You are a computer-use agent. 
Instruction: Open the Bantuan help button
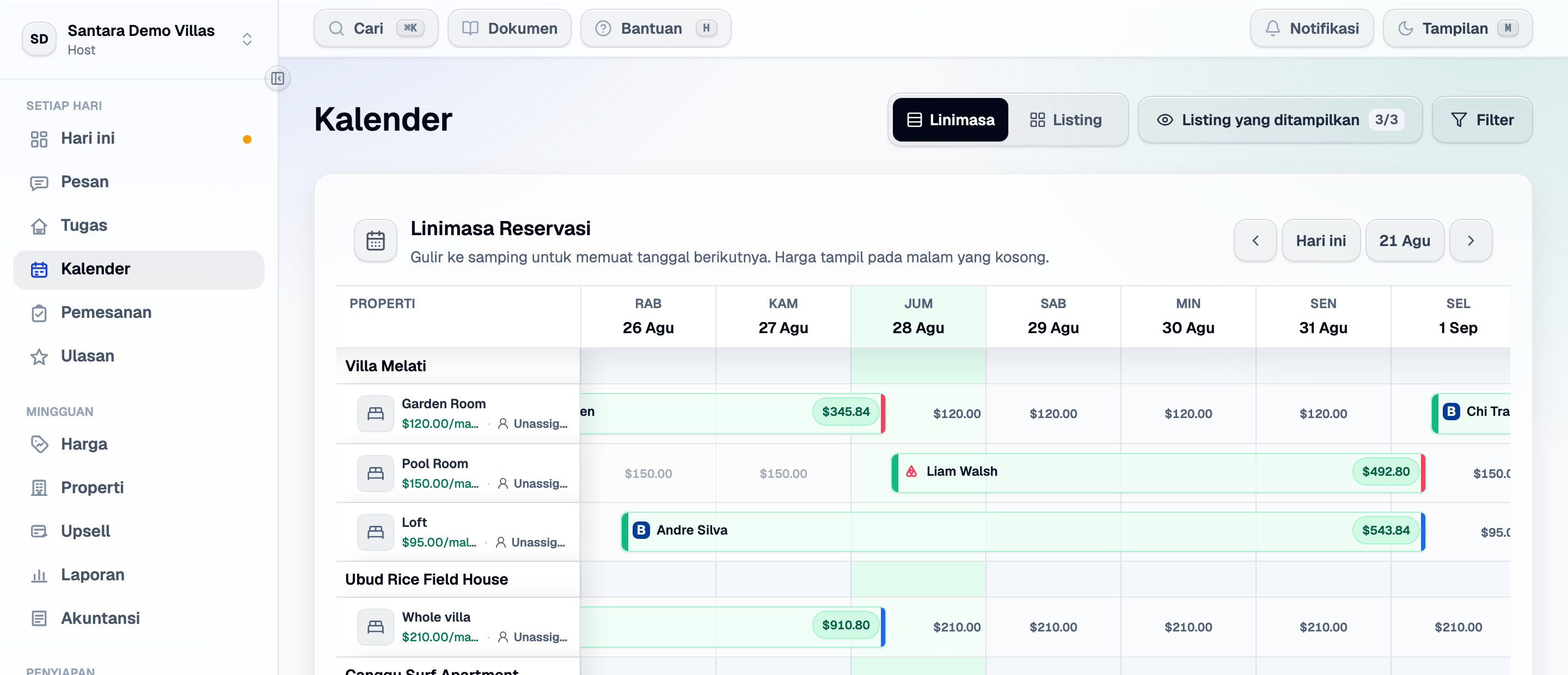[656, 29]
